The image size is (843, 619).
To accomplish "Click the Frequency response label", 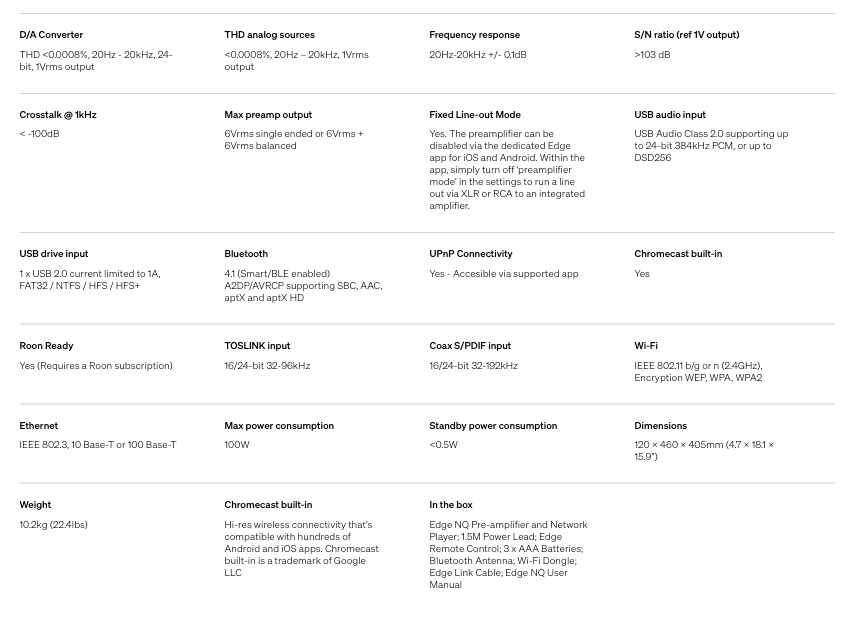I will pos(474,35).
